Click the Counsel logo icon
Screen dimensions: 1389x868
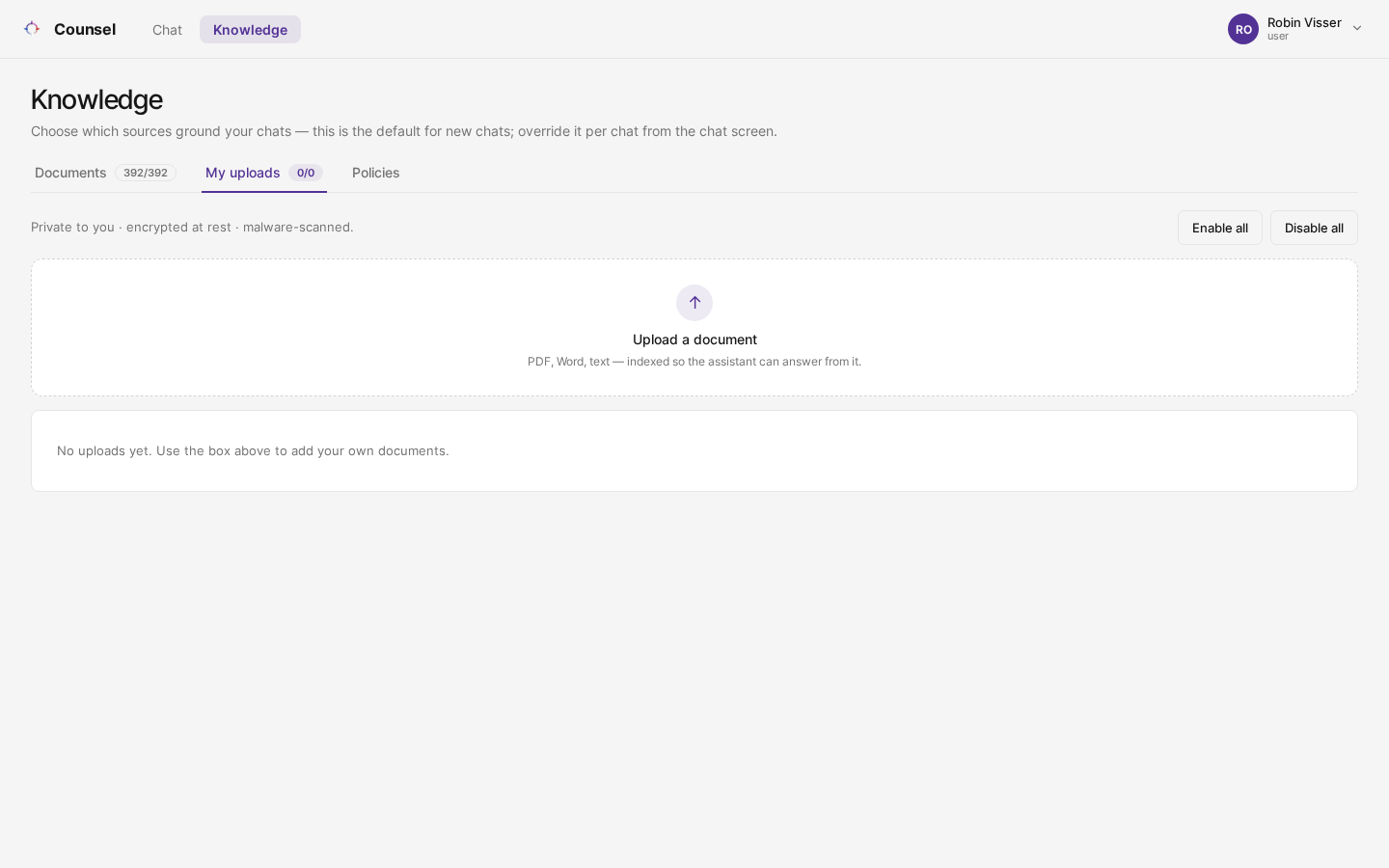point(32,29)
